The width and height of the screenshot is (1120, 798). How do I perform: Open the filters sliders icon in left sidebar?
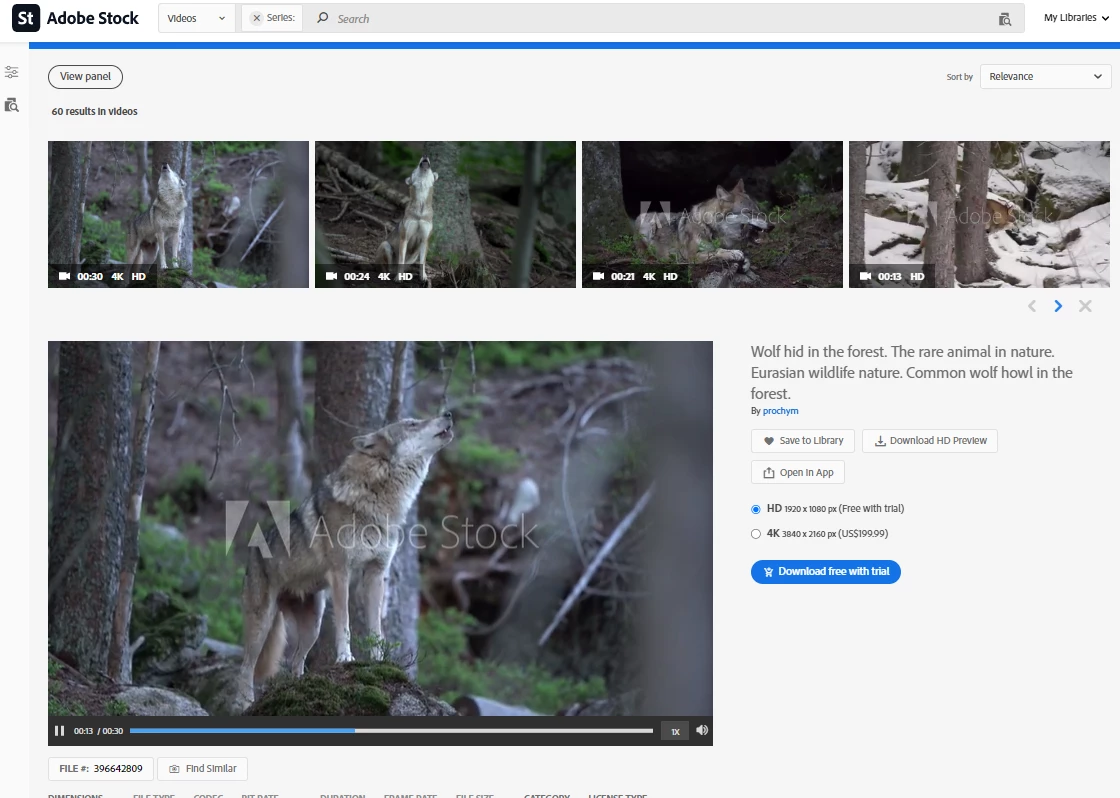tap(11, 72)
